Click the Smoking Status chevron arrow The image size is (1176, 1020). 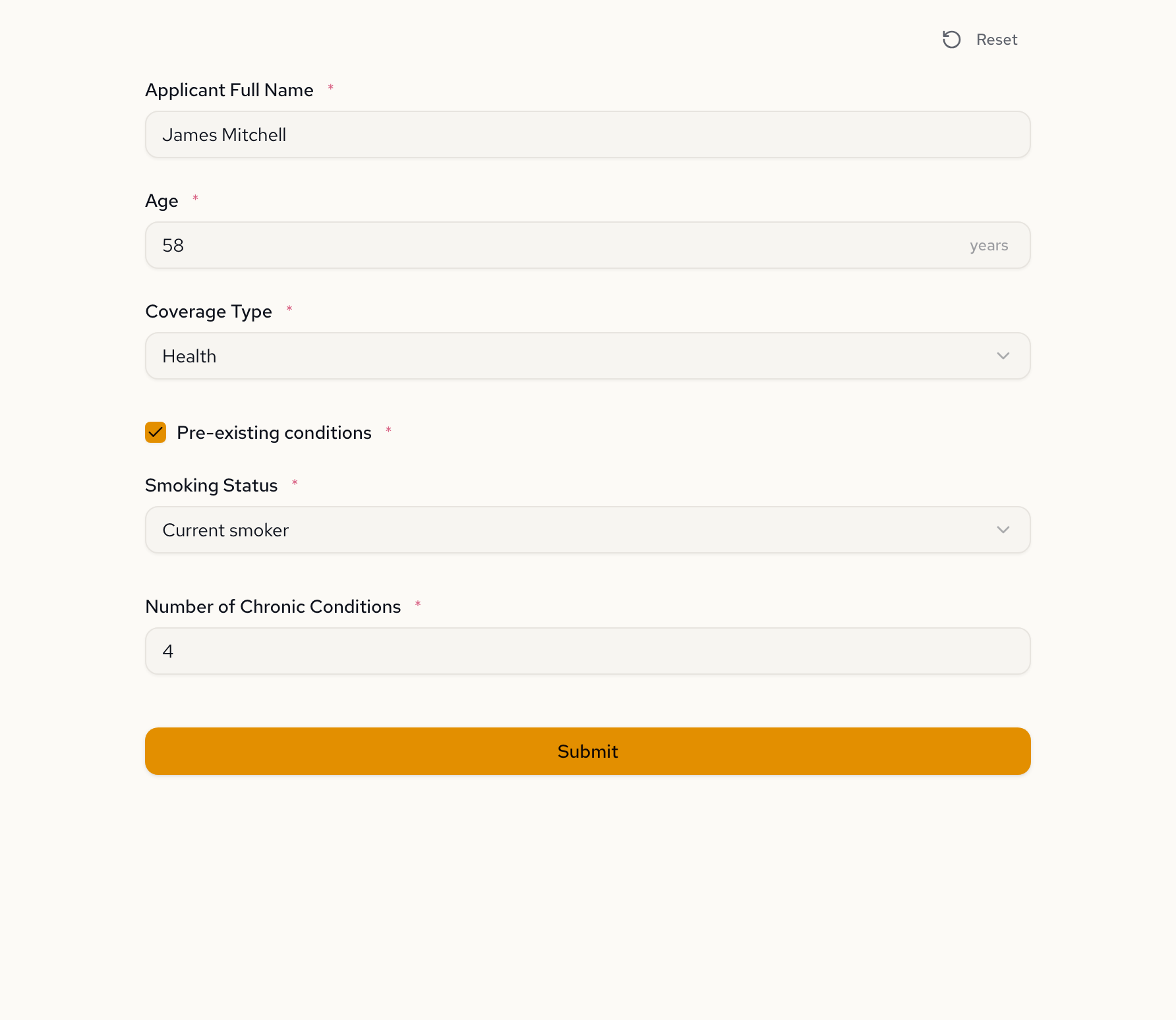click(1003, 530)
